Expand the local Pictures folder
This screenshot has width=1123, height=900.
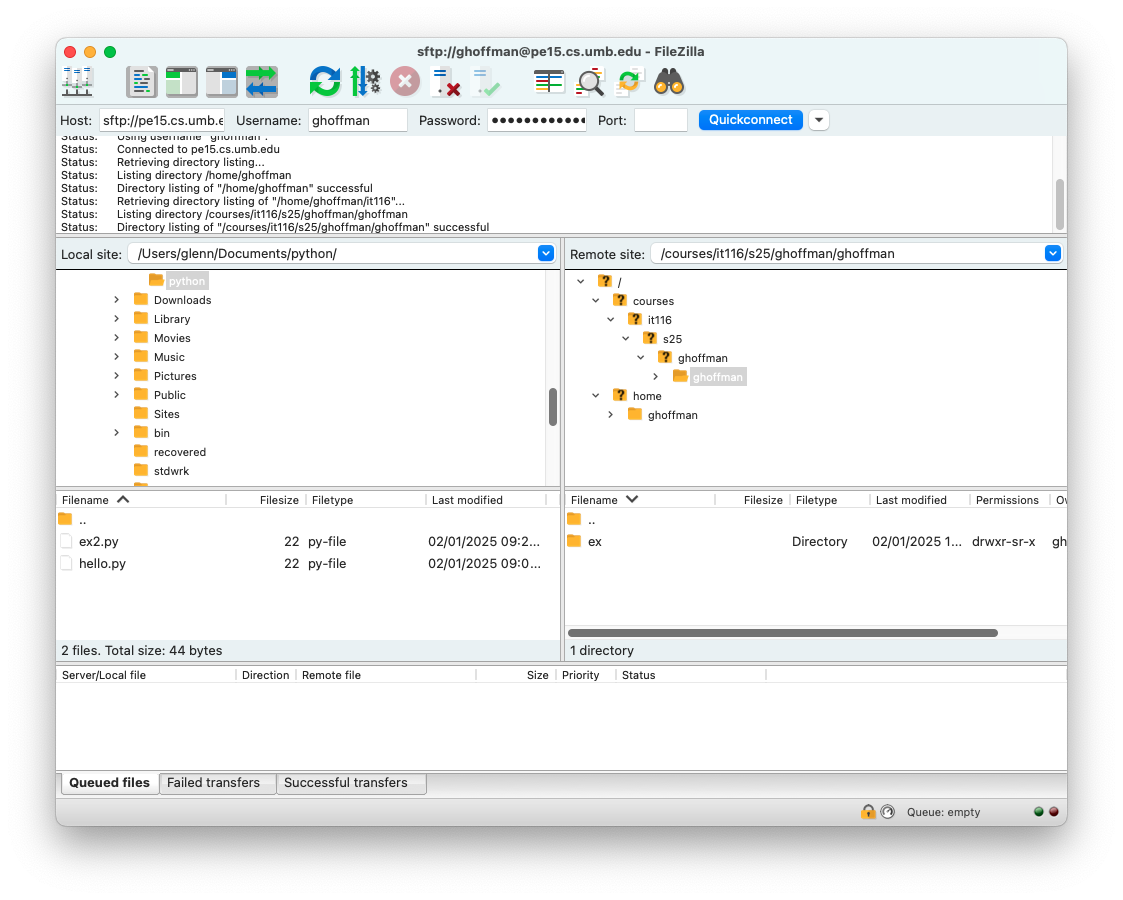tap(117, 376)
